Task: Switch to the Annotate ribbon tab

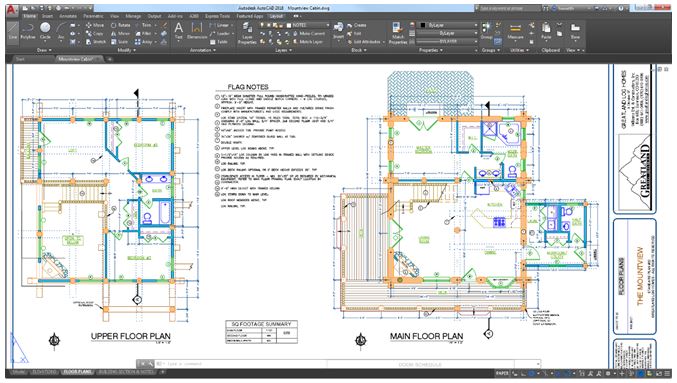Action: 68,16
